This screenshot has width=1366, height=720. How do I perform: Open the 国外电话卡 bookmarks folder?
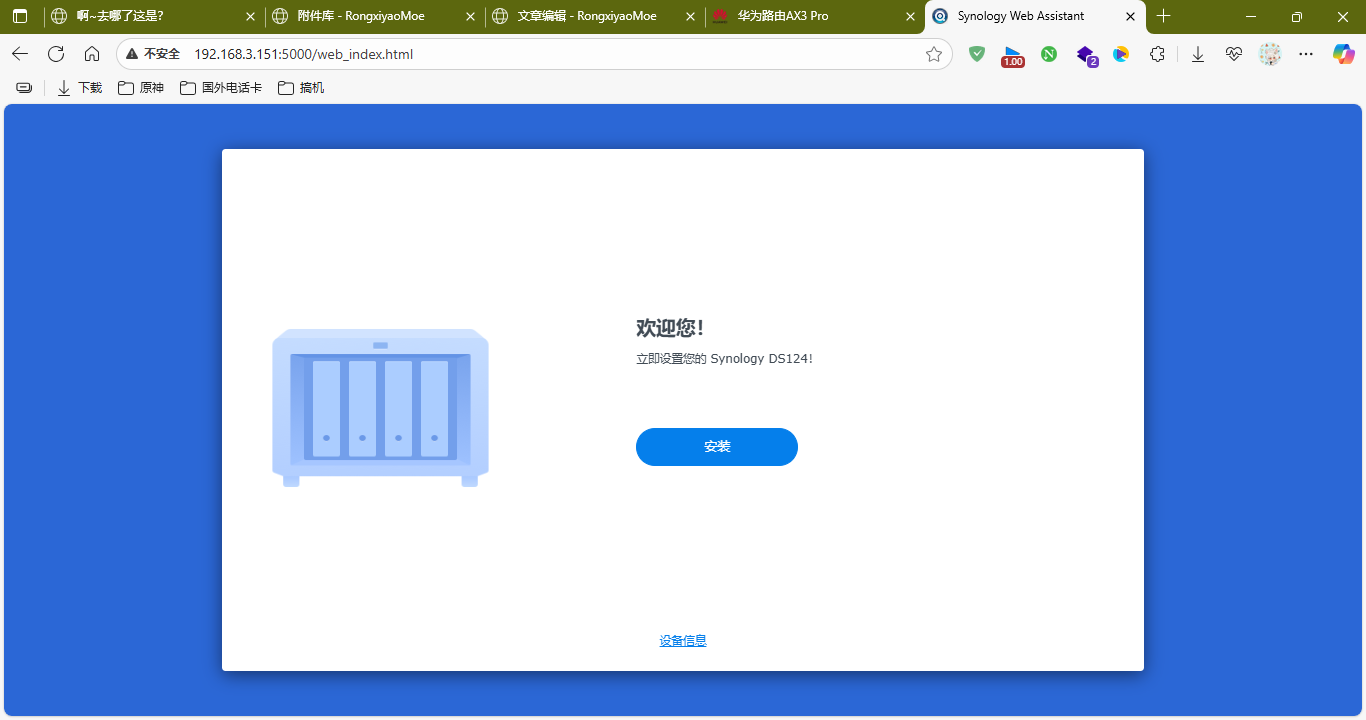pos(221,88)
